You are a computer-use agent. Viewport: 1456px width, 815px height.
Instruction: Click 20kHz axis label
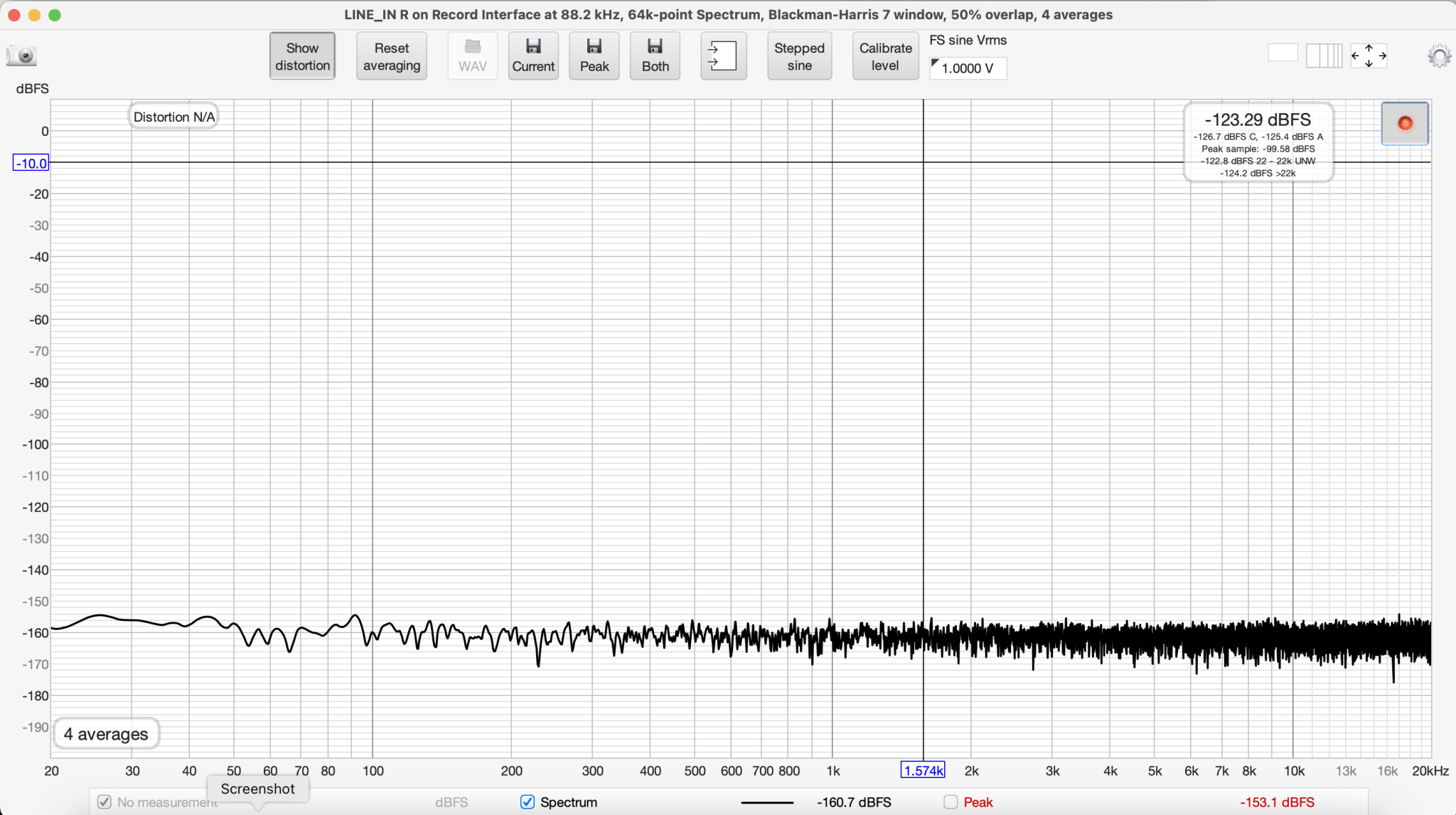pyautogui.click(x=1430, y=771)
